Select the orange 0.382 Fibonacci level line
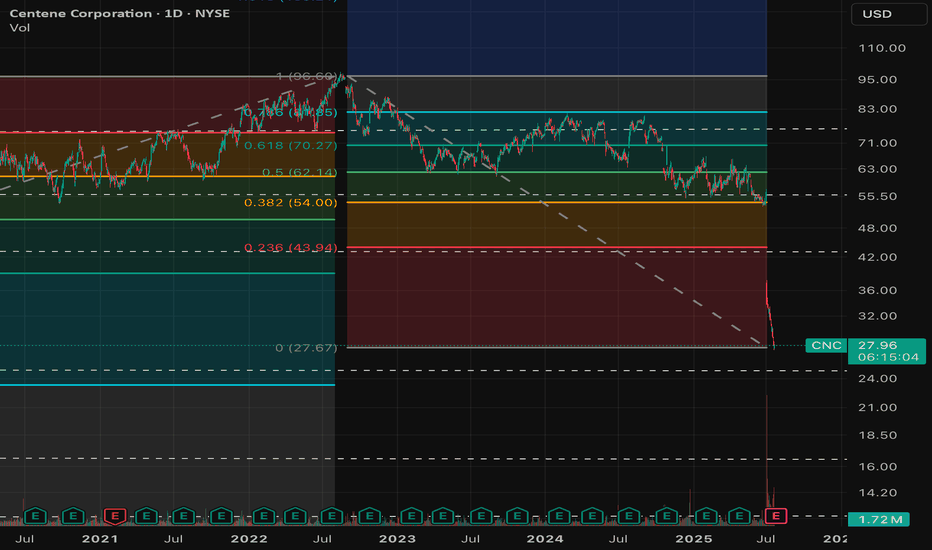932x550 pixels. [x=557, y=203]
